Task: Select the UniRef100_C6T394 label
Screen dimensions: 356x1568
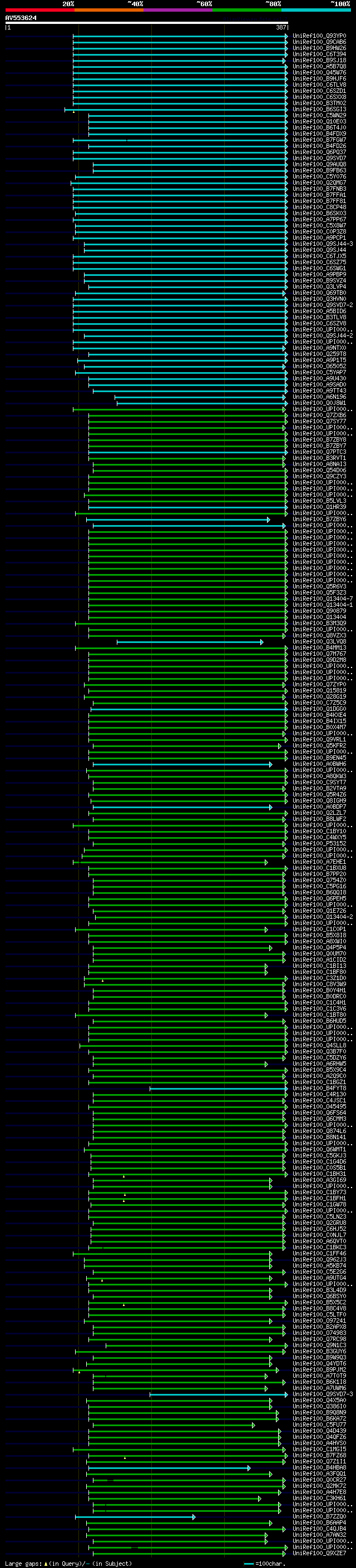Action: [x=319, y=54]
